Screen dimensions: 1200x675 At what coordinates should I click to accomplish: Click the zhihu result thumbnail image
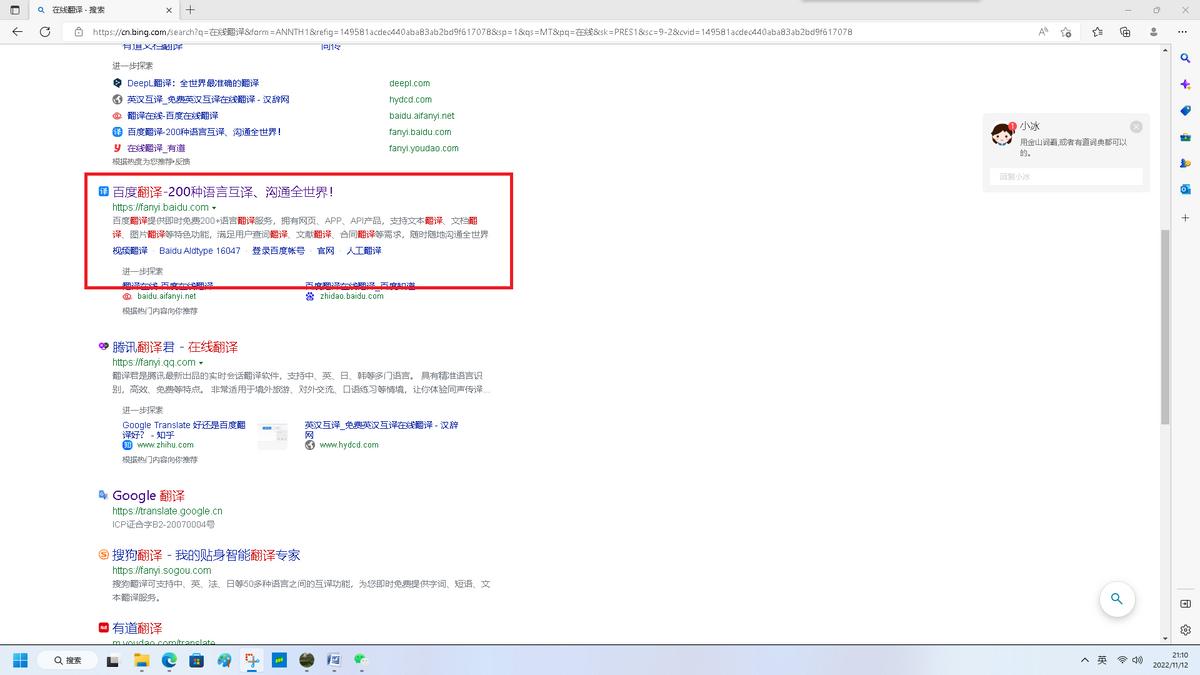point(272,435)
